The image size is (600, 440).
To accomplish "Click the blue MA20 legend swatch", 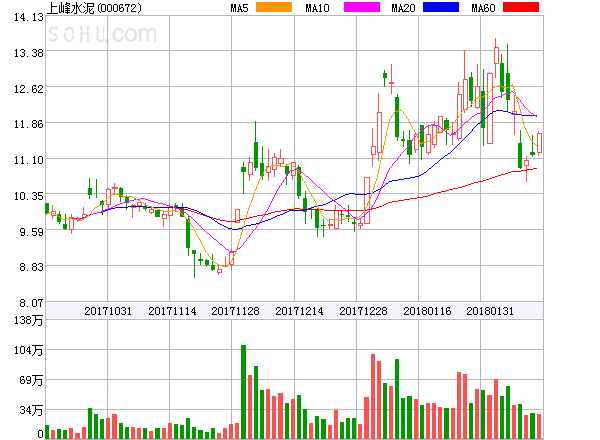I will point(441,7).
